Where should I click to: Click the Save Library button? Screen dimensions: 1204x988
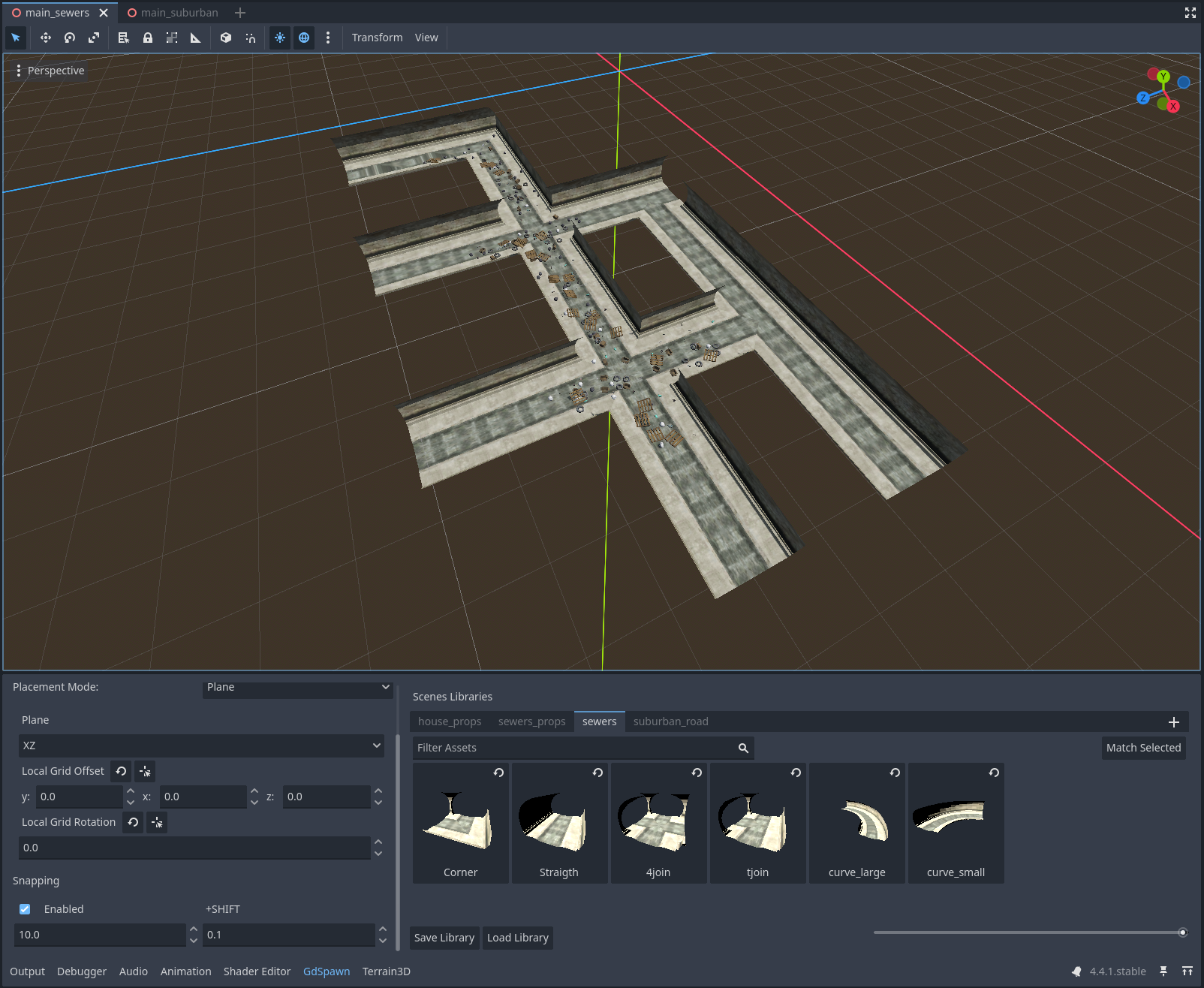(444, 938)
